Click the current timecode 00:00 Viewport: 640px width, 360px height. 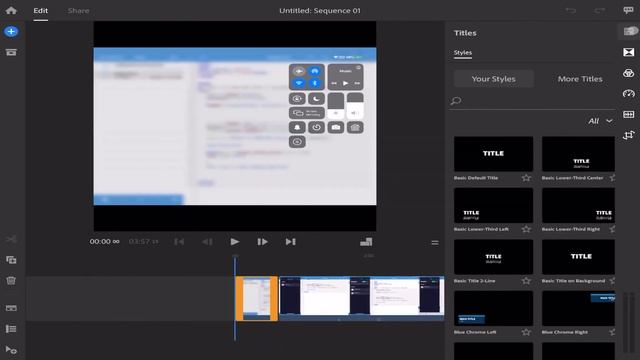104,242
